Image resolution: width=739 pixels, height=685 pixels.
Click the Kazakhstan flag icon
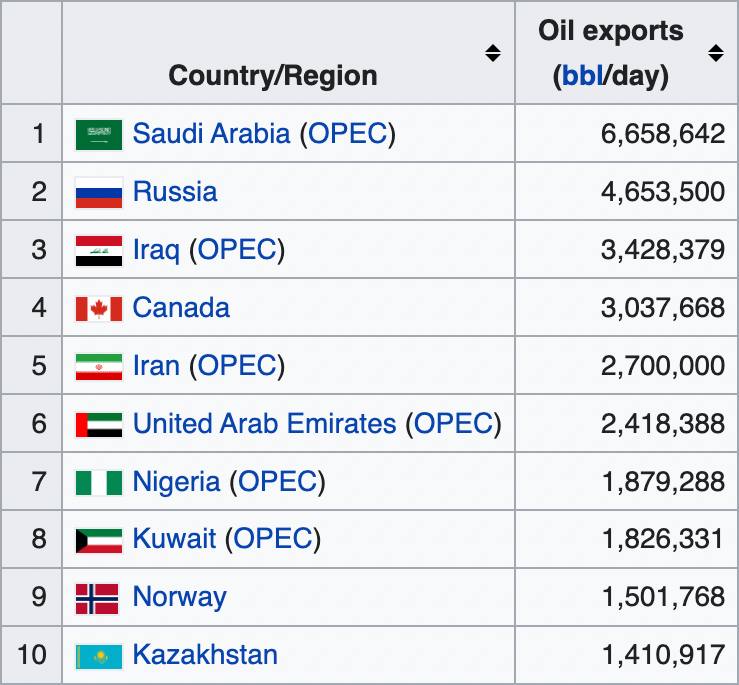(x=99, y=657)
